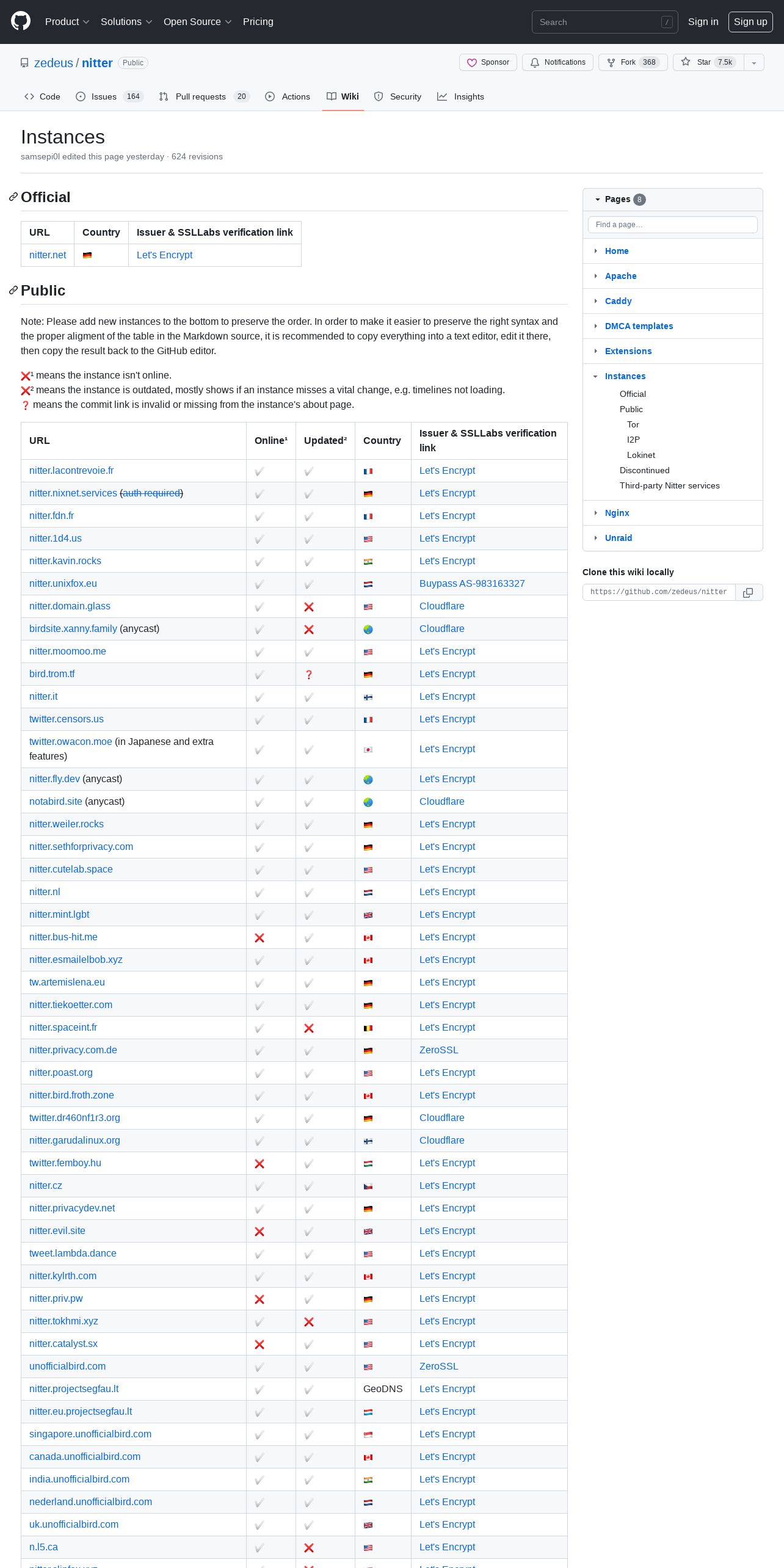Collapse the Pages list
The width and height of the screenshot is (784, 1568).
coord(598,200)
